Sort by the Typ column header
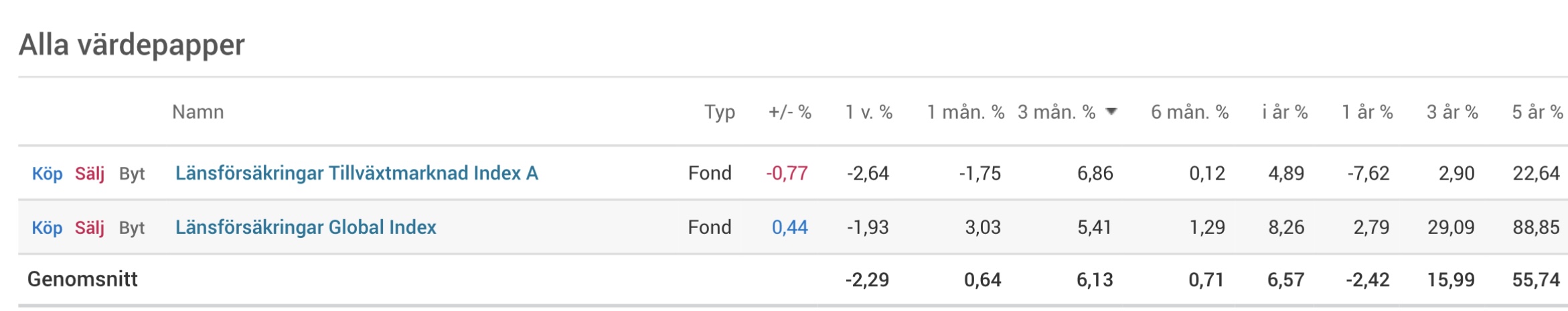1568x311 pixels. point(719,112)
